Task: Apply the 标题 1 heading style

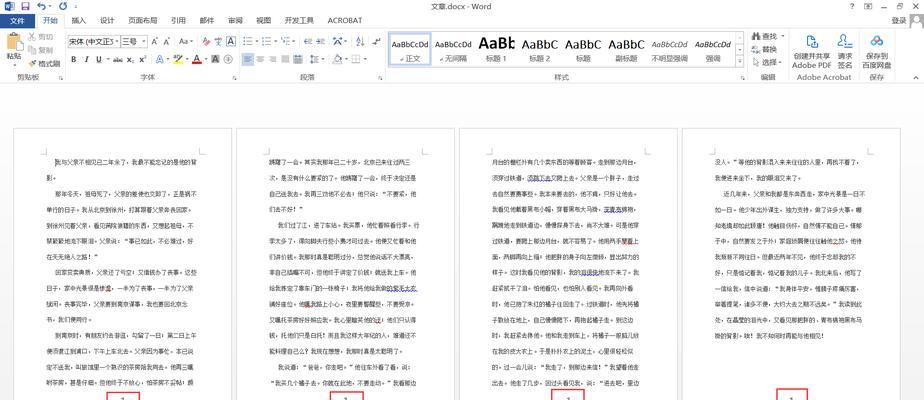Action: (x=496, y=48)
